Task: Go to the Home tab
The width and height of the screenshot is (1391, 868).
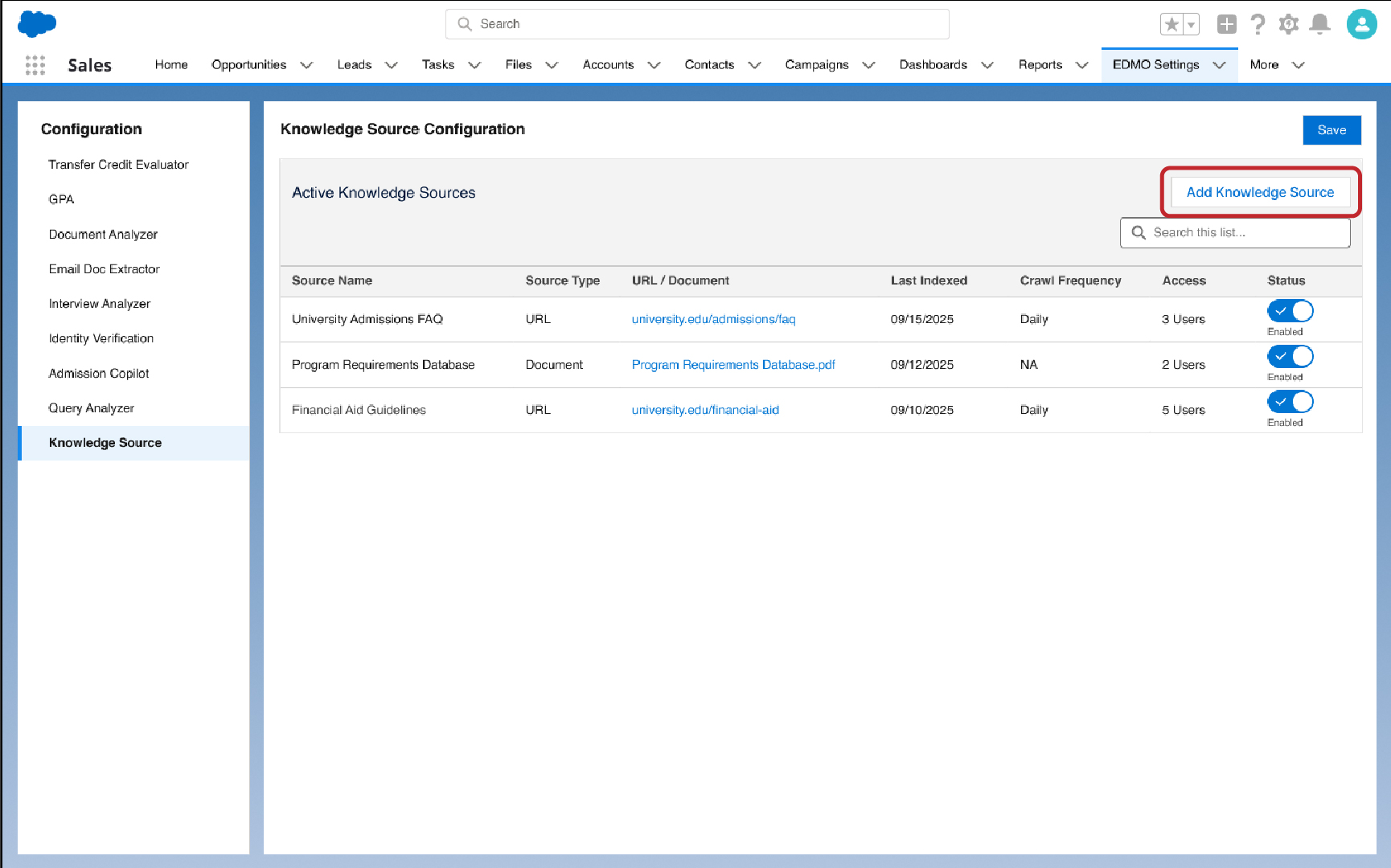Action: 171,65
